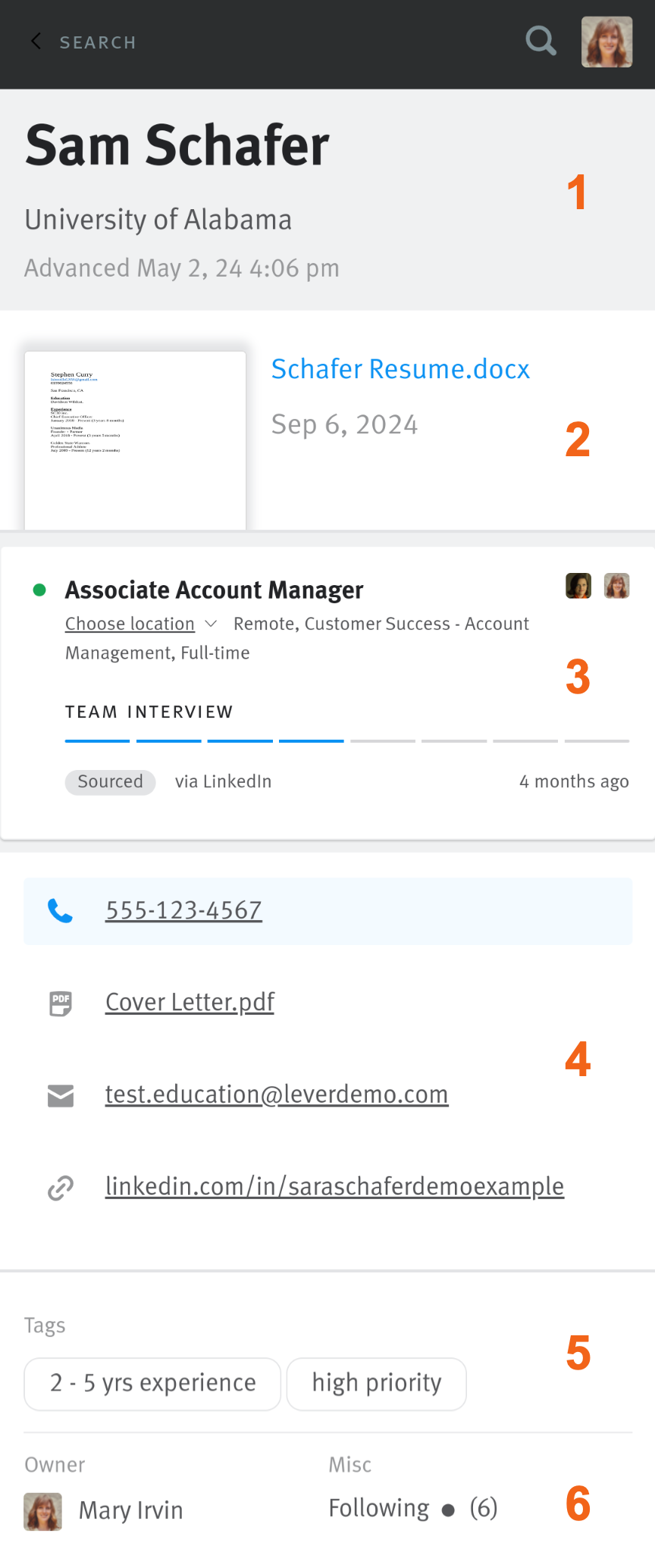Click the high priority tag
Screen dimensions: 655x1568
pyautogui.click(x=376, y=1383)
